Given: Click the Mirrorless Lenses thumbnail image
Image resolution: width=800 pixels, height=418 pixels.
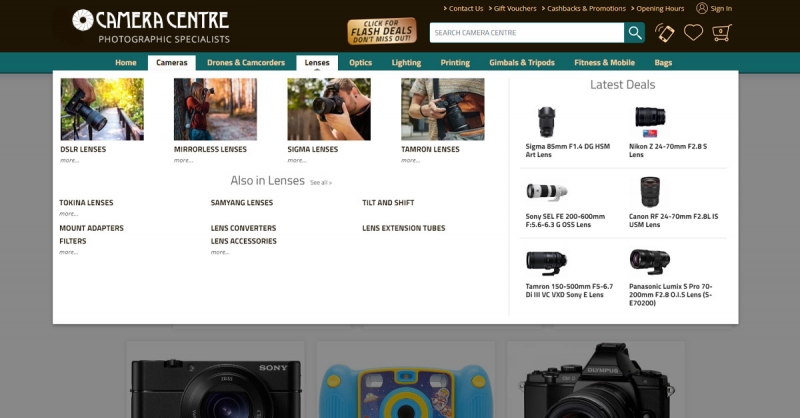Looking at the screenshot, I should [215, 109].
